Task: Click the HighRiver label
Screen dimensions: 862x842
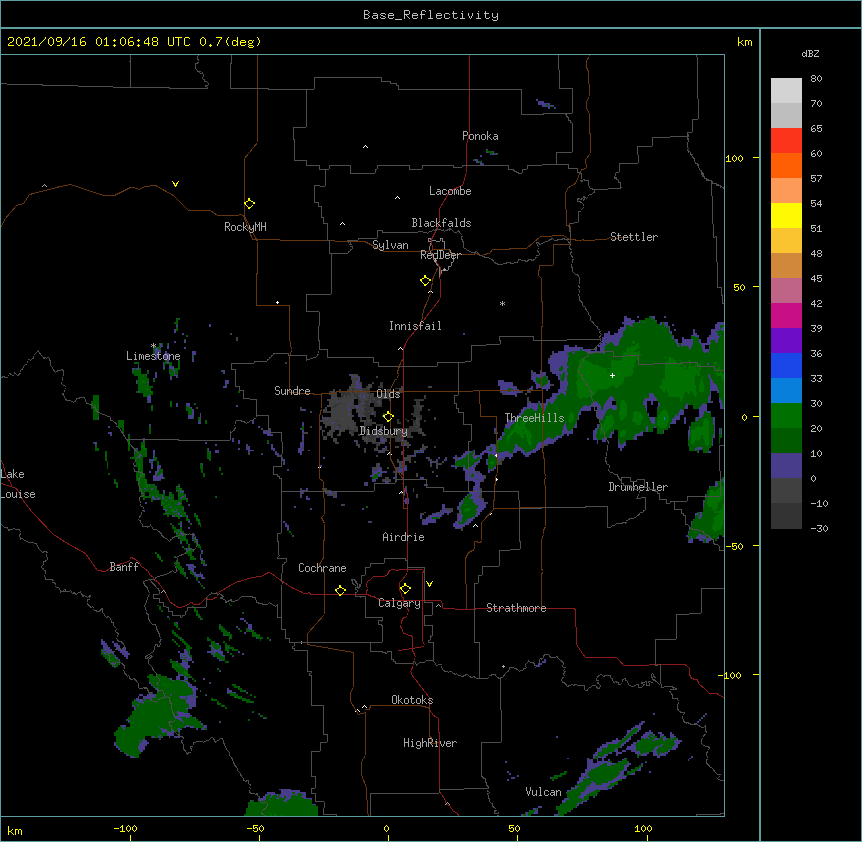Action: (430, 743)
